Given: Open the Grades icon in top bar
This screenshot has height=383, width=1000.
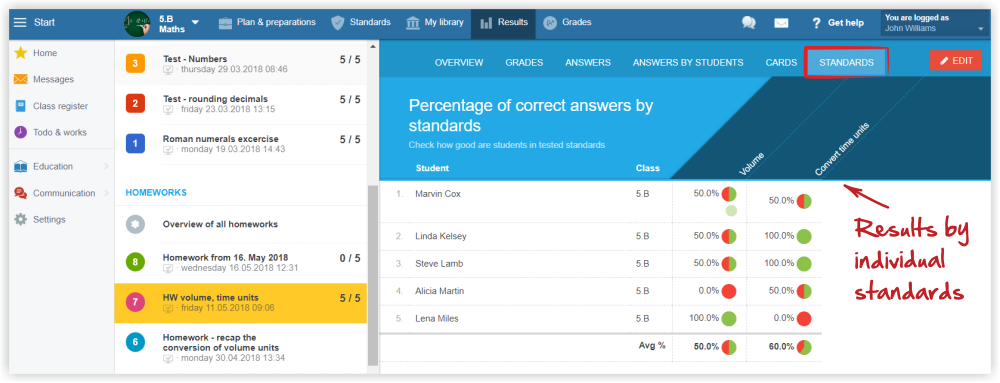Looking at the screenshot, I should pos(550,22).
